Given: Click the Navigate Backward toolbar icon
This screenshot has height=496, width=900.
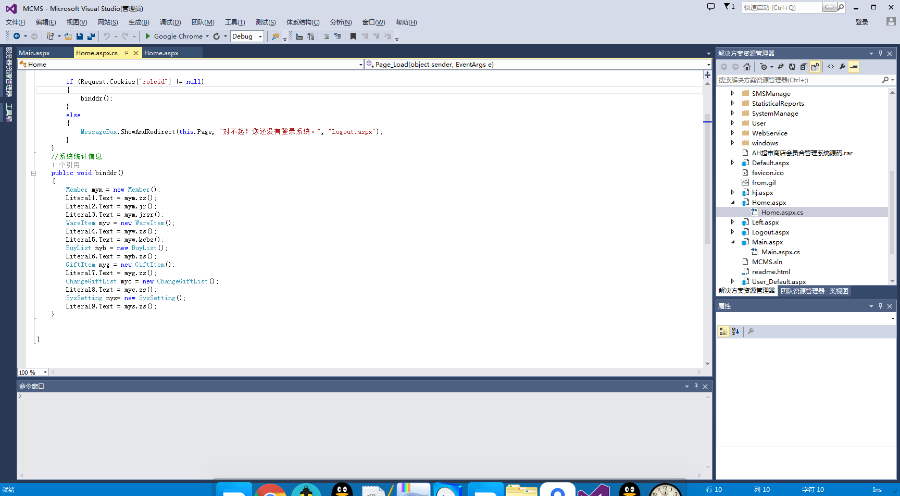Looking at the screenshot, I should (17, 36).
